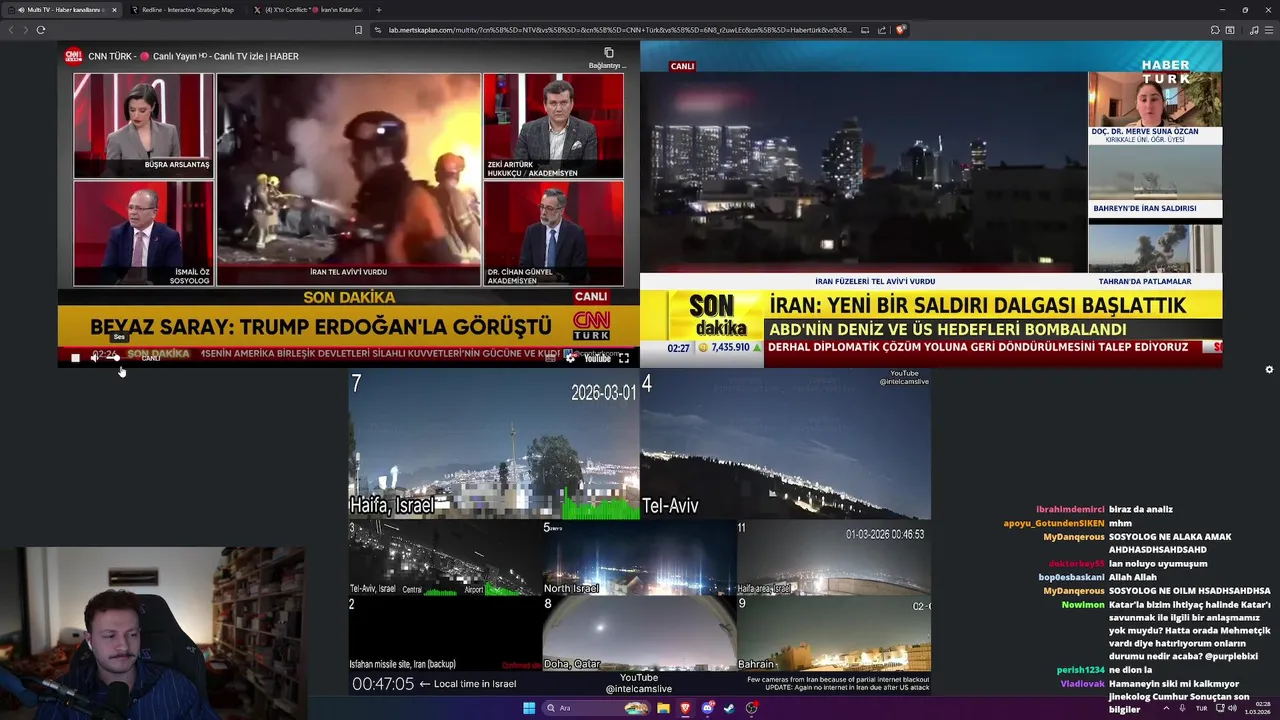Open system volume from tray speaker icon

pos(1233,708)
